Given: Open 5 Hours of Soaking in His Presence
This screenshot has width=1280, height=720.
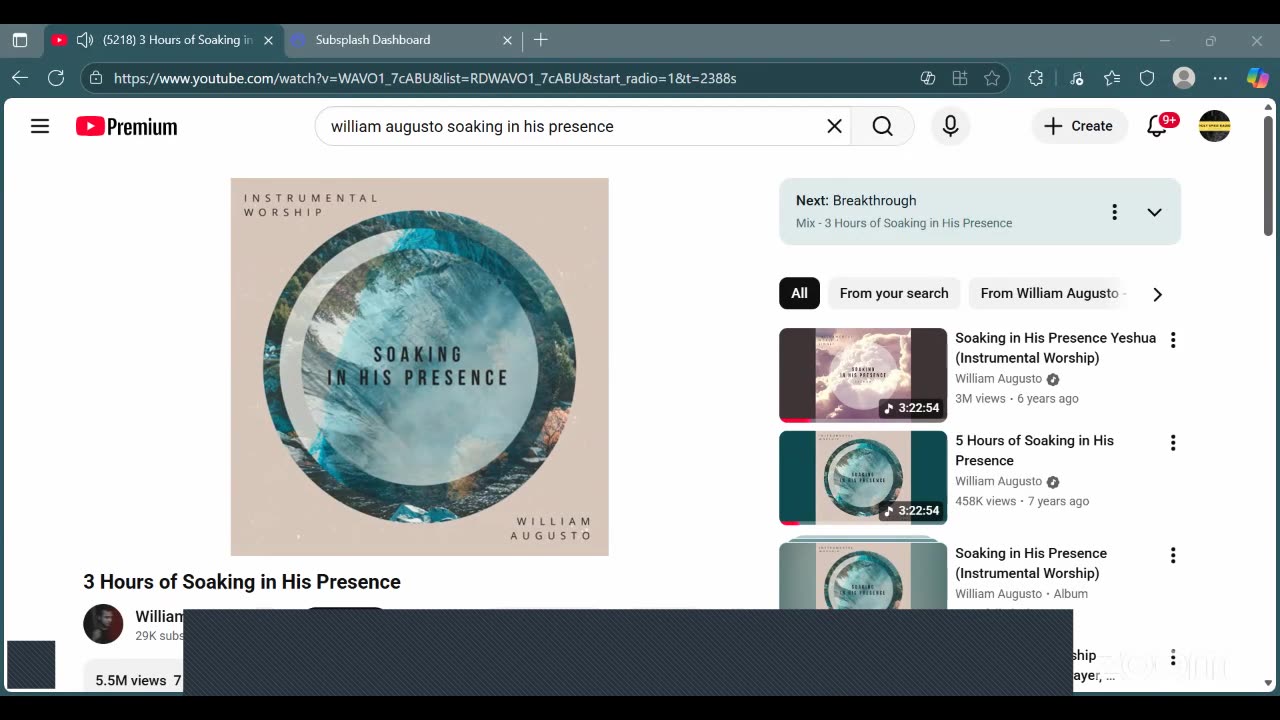Looking at the screenshot, I should 1034,450.
